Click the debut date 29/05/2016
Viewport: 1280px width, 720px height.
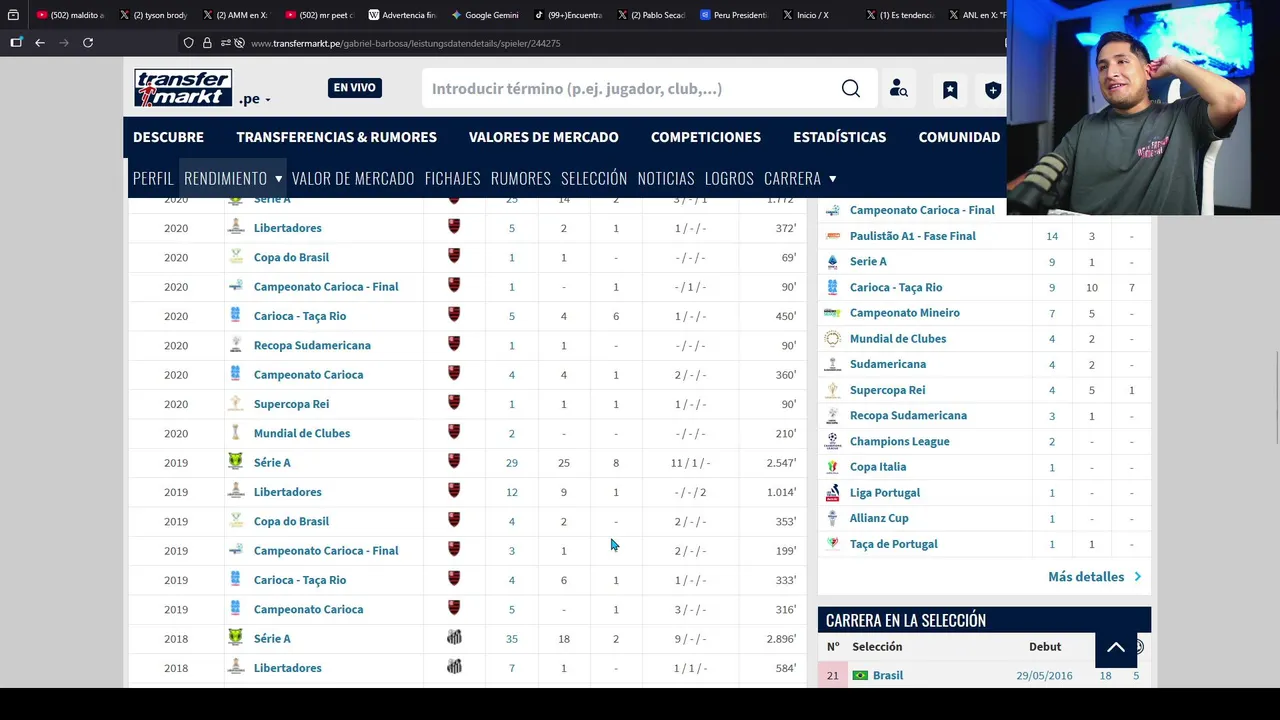[1044, 676]
